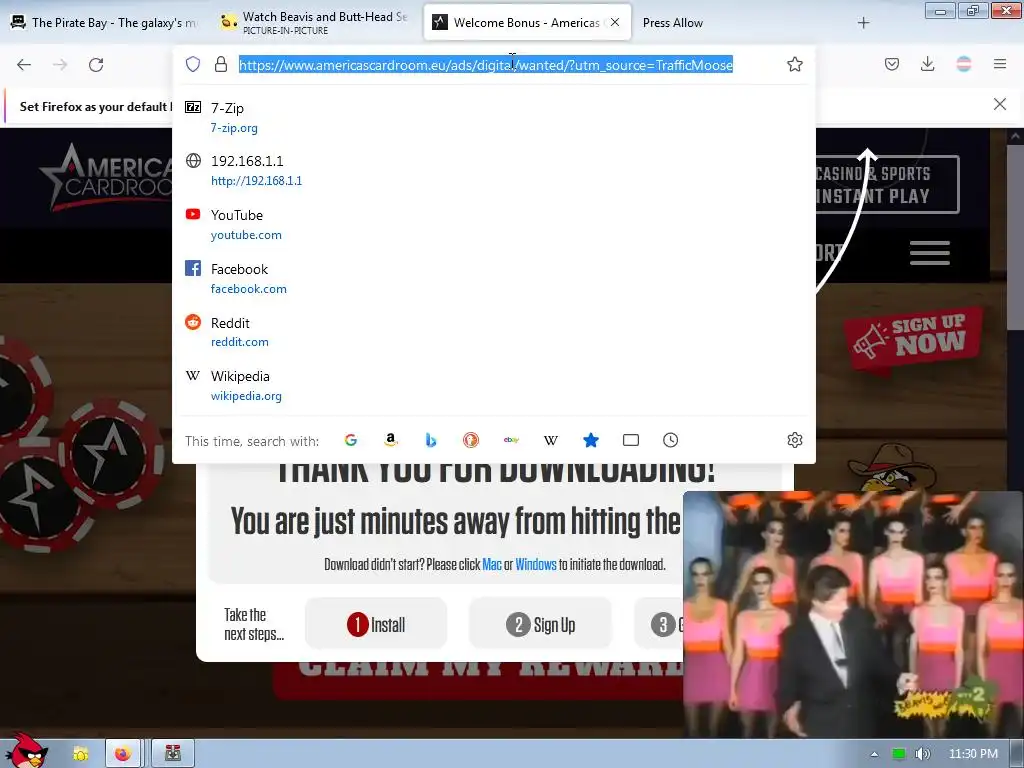
Task: Choose 192.168.1.1 suggestion
Action: tap(494, 170)
